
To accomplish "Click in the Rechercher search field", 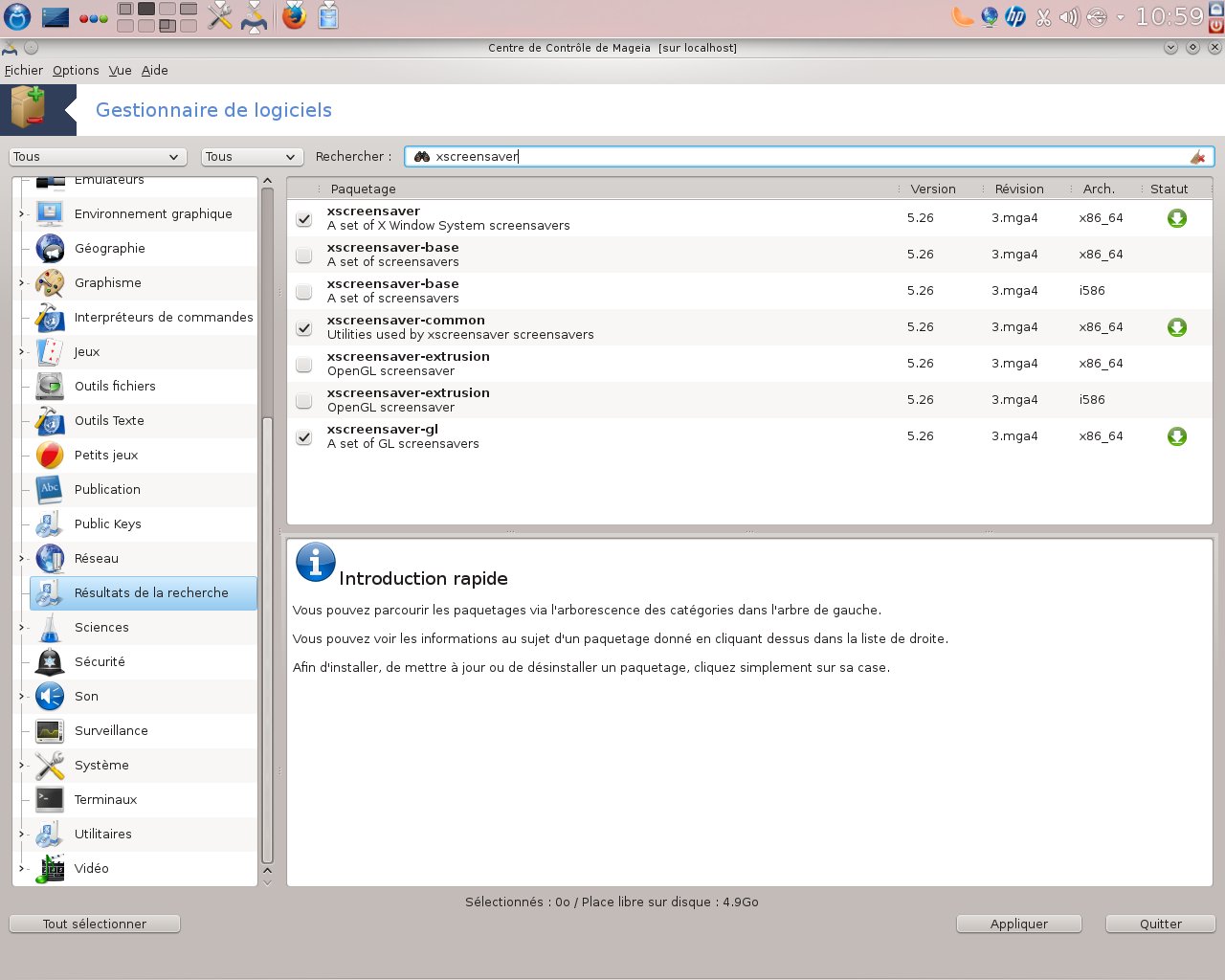I will (809, 157).
